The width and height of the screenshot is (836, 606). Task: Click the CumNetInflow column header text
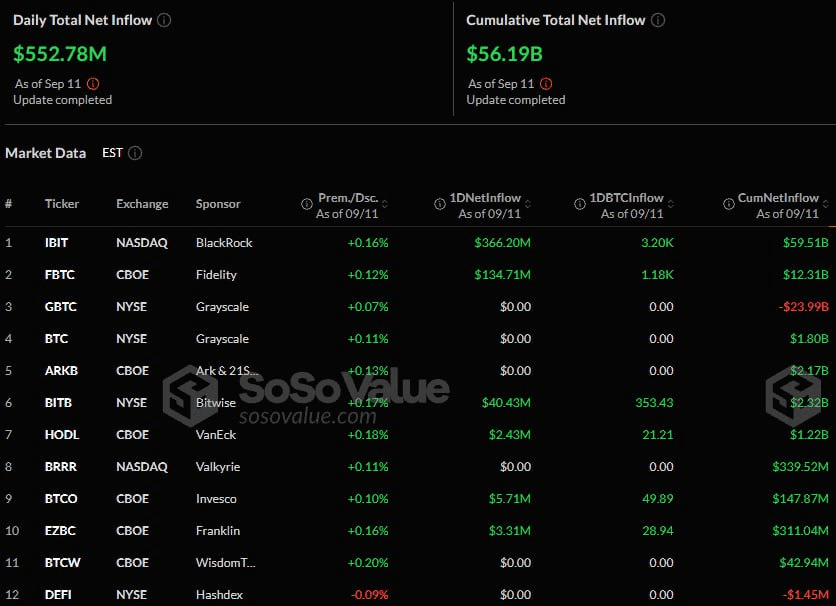click(x=778, y=198)
